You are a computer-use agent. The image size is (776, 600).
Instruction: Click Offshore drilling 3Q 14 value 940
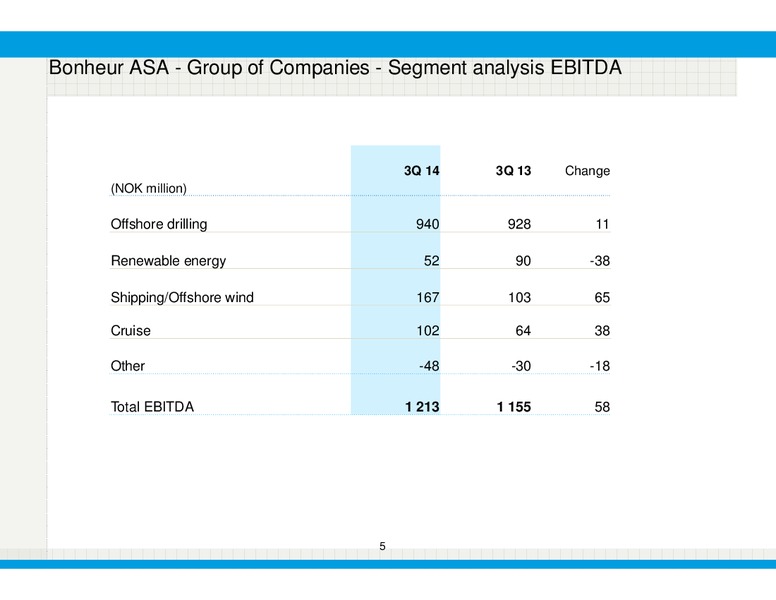click(428, 224)
